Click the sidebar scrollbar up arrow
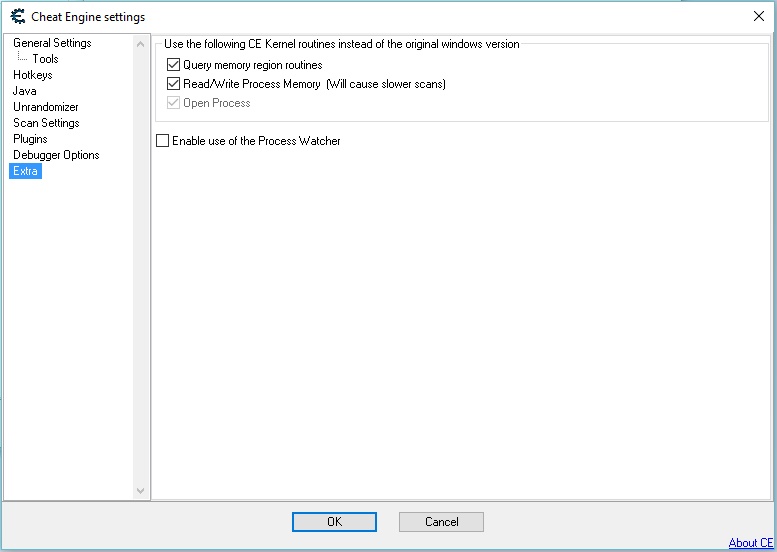This screenshot has width=777, height=552. 140,44
